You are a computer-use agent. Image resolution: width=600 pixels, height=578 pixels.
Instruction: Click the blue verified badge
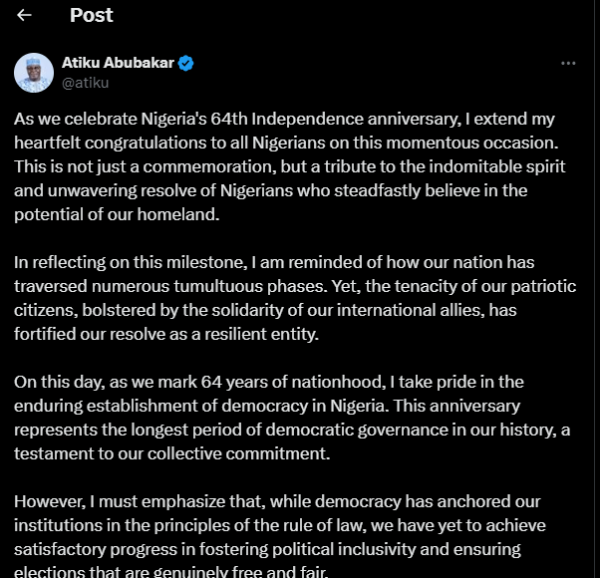click(x=186, y=63)
